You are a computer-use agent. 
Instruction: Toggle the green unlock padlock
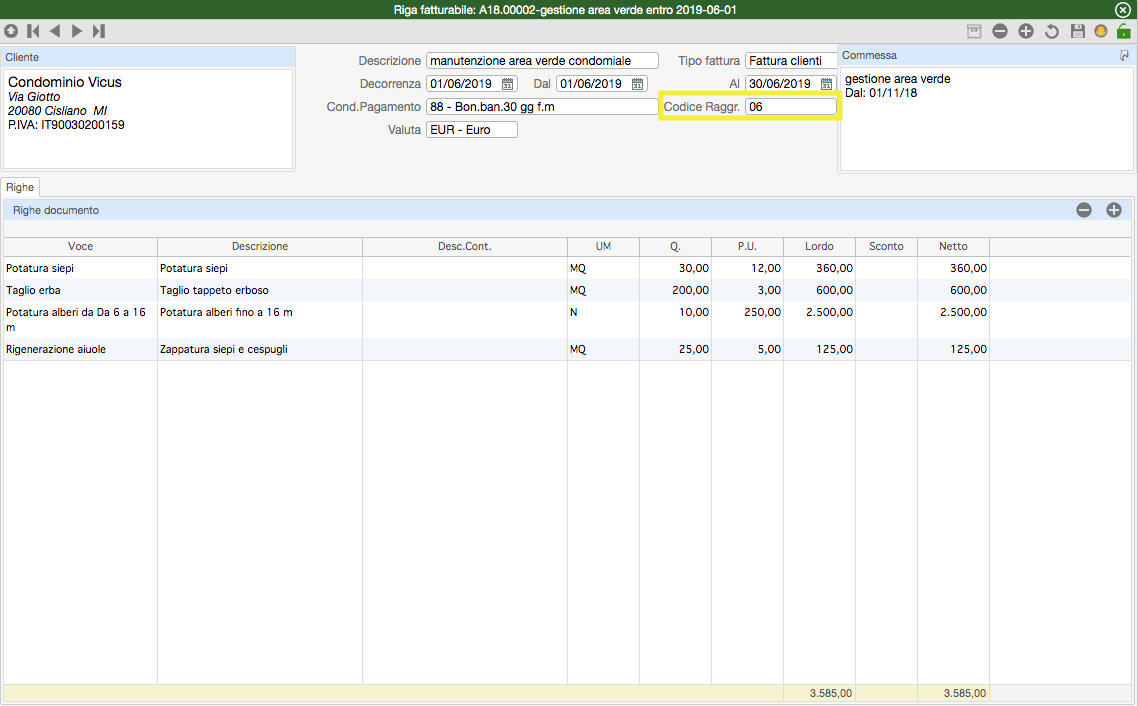tap(1123, 30)
